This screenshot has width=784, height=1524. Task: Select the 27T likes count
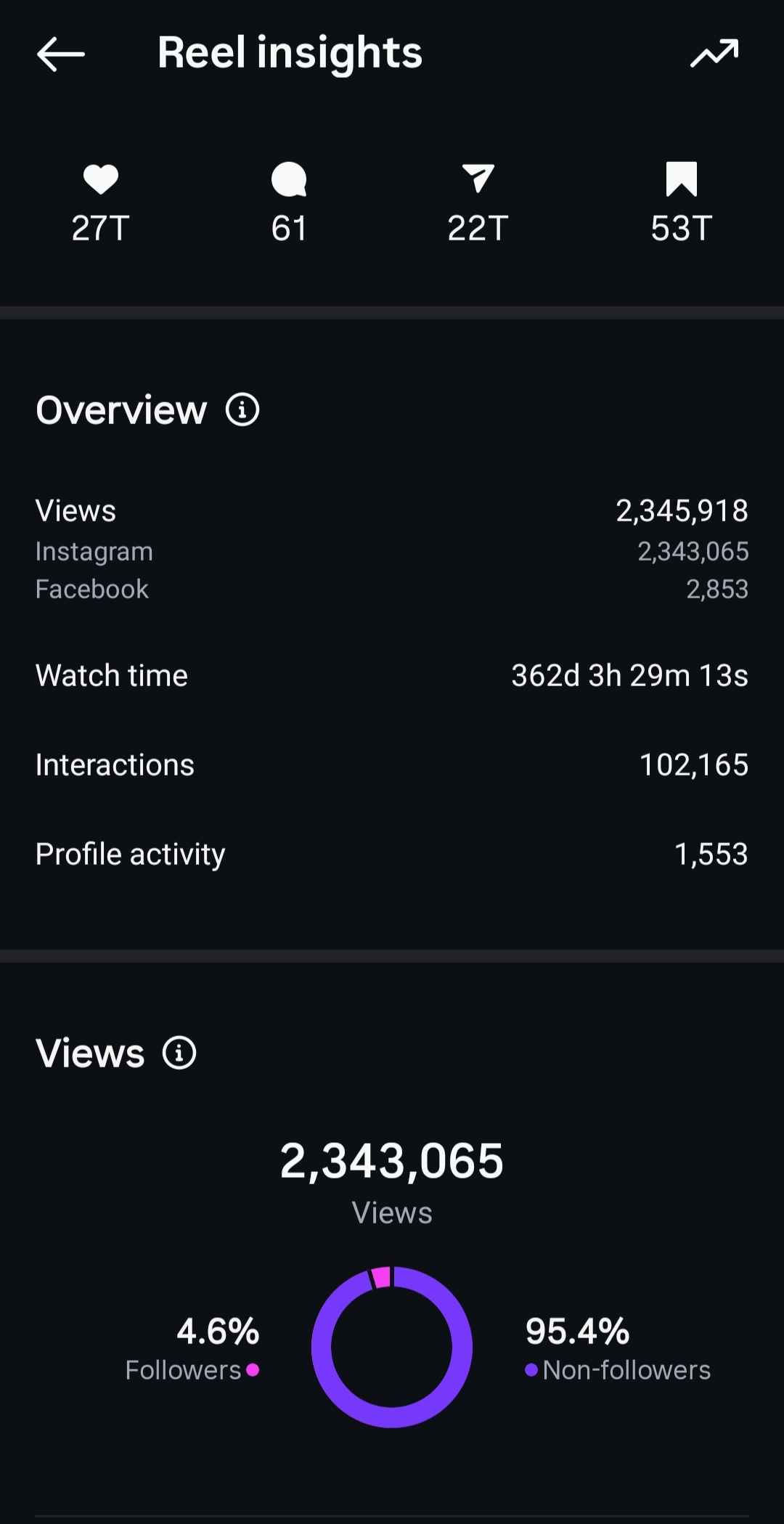pos(101,228)
